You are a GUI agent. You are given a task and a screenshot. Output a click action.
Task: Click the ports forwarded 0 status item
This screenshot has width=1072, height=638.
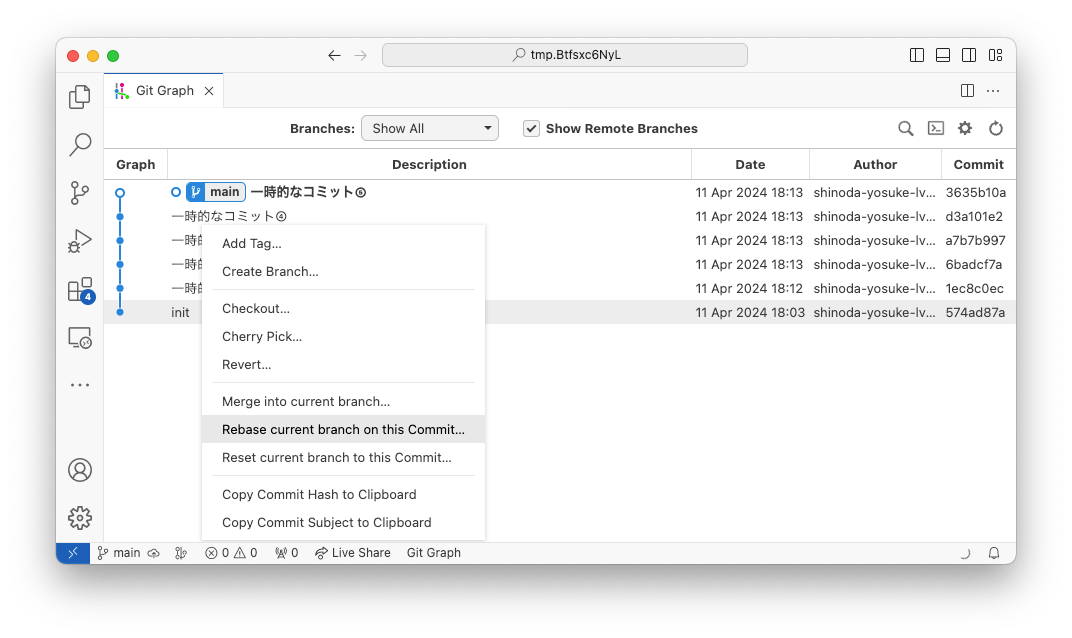point(287,553)
